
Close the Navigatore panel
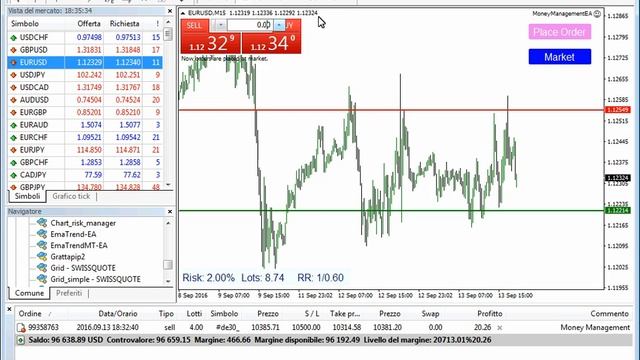tap(170, 211)
